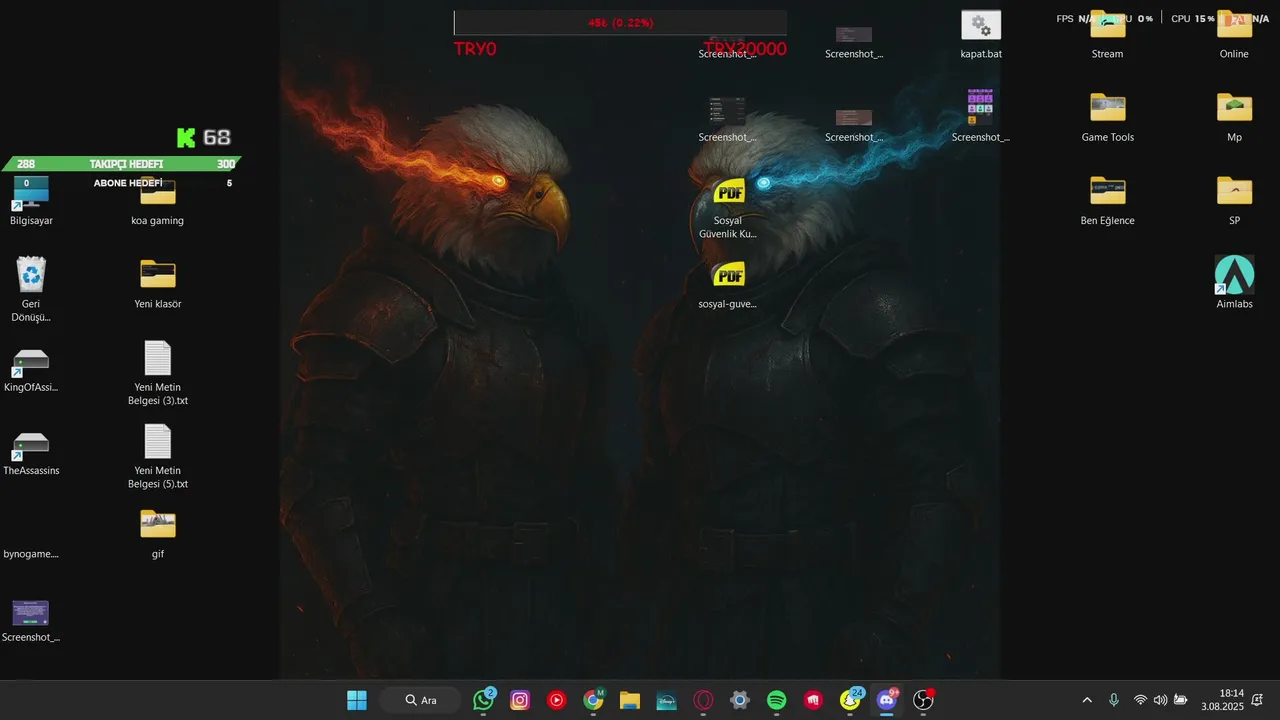The height and width of the screenshot is (720, 1280).
Task: Open the volume speaker tray icon
Action: click(x=1160, y=700)
